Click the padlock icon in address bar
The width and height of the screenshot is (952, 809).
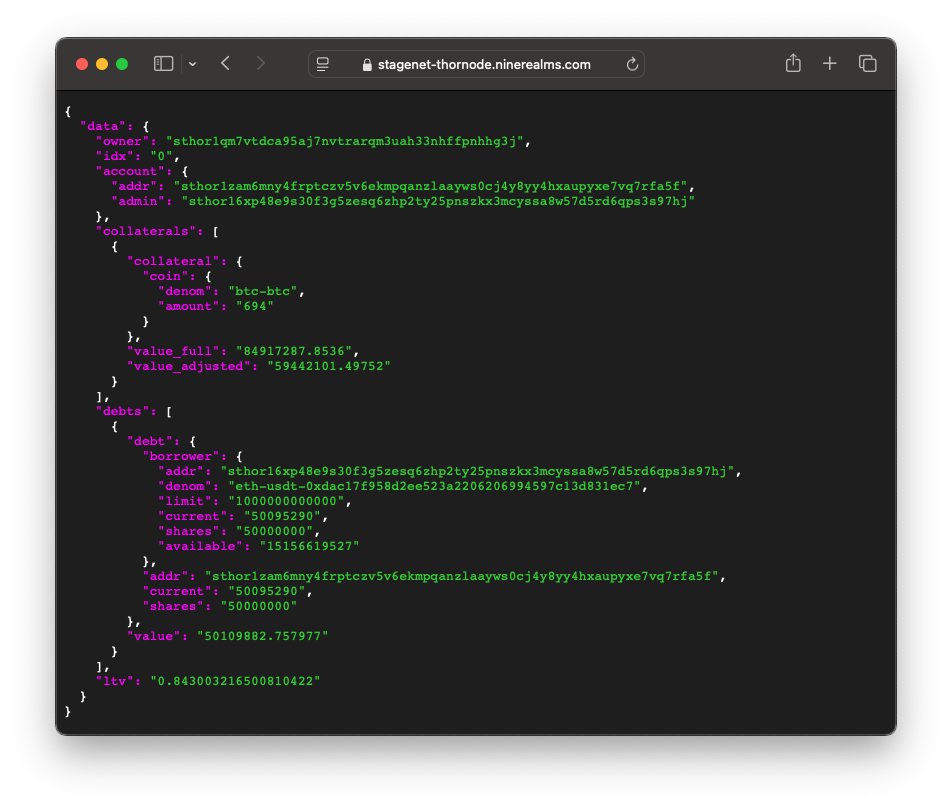pos(367,65)
